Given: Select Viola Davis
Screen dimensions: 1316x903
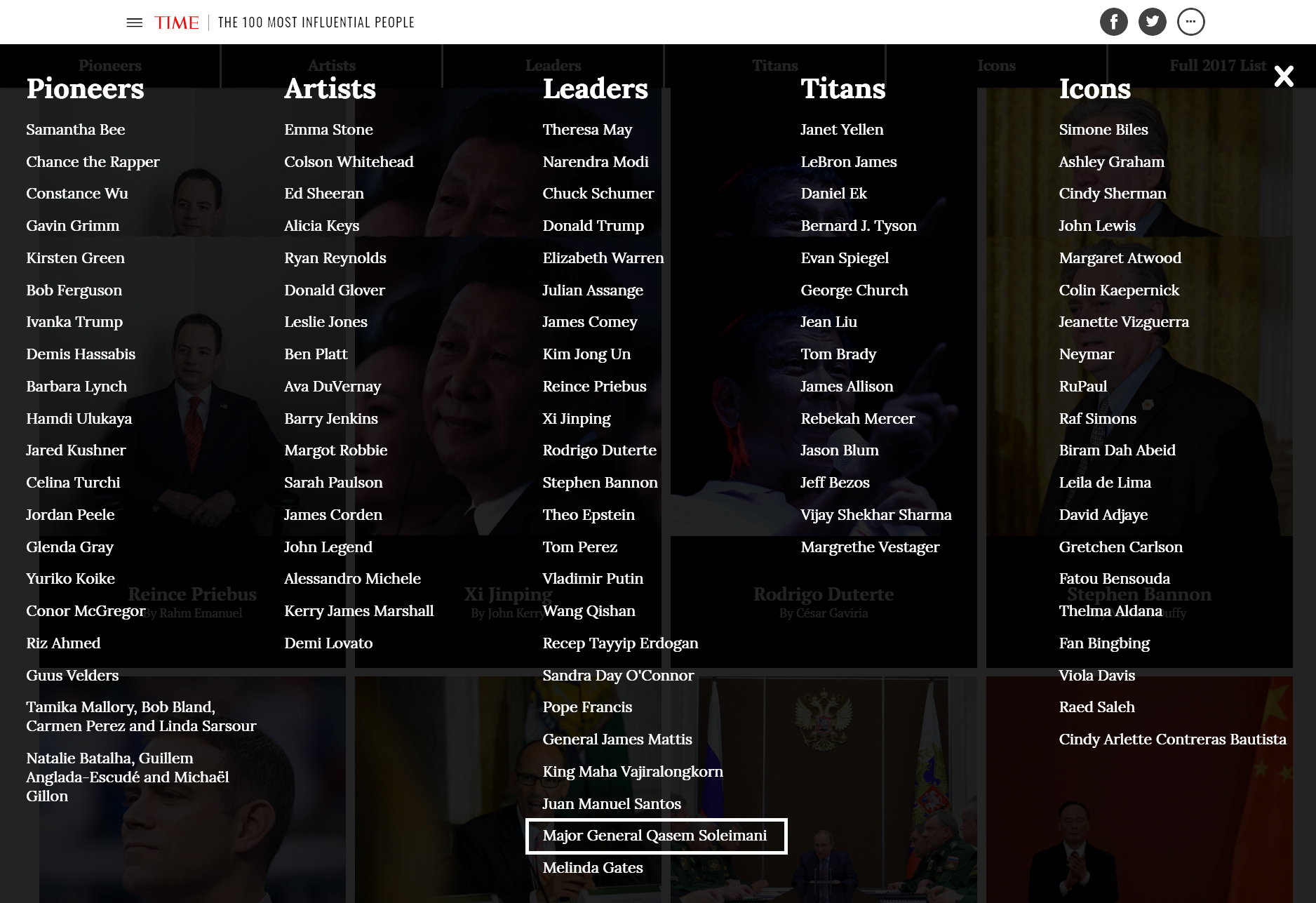Looking at the screenshot, I should point(1097,676).
